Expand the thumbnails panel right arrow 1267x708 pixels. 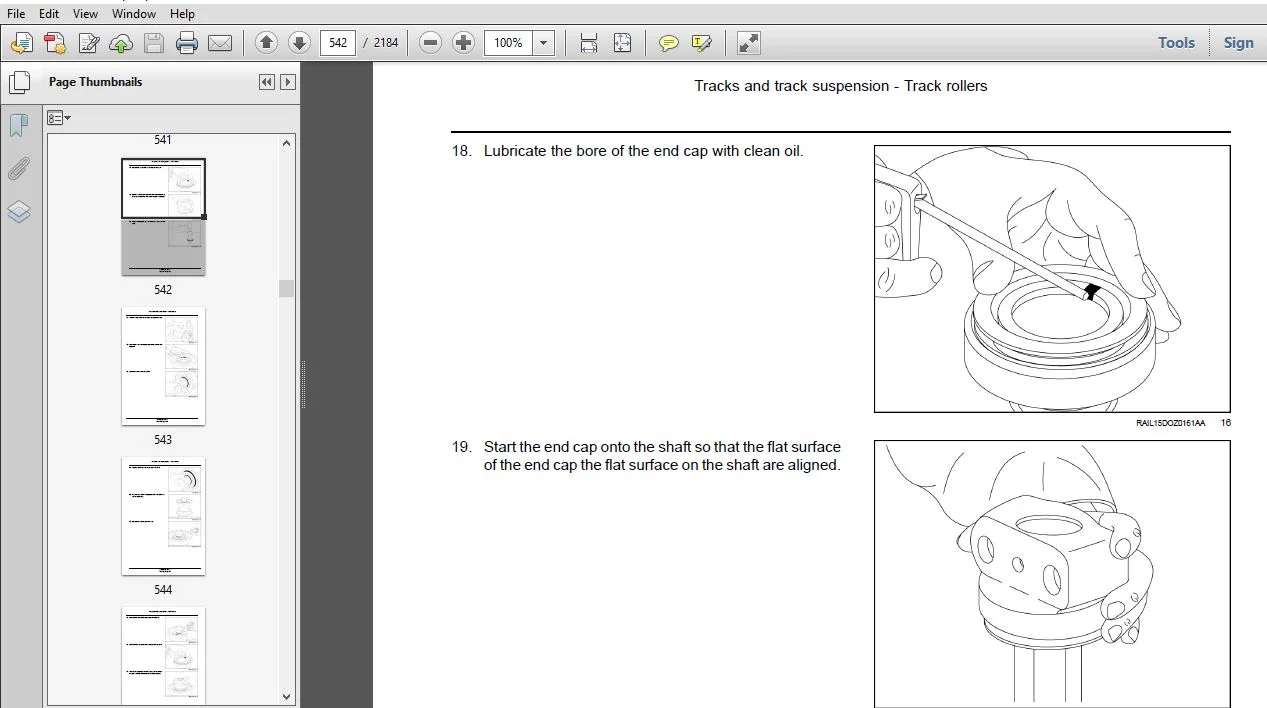(x=288, y=82)
